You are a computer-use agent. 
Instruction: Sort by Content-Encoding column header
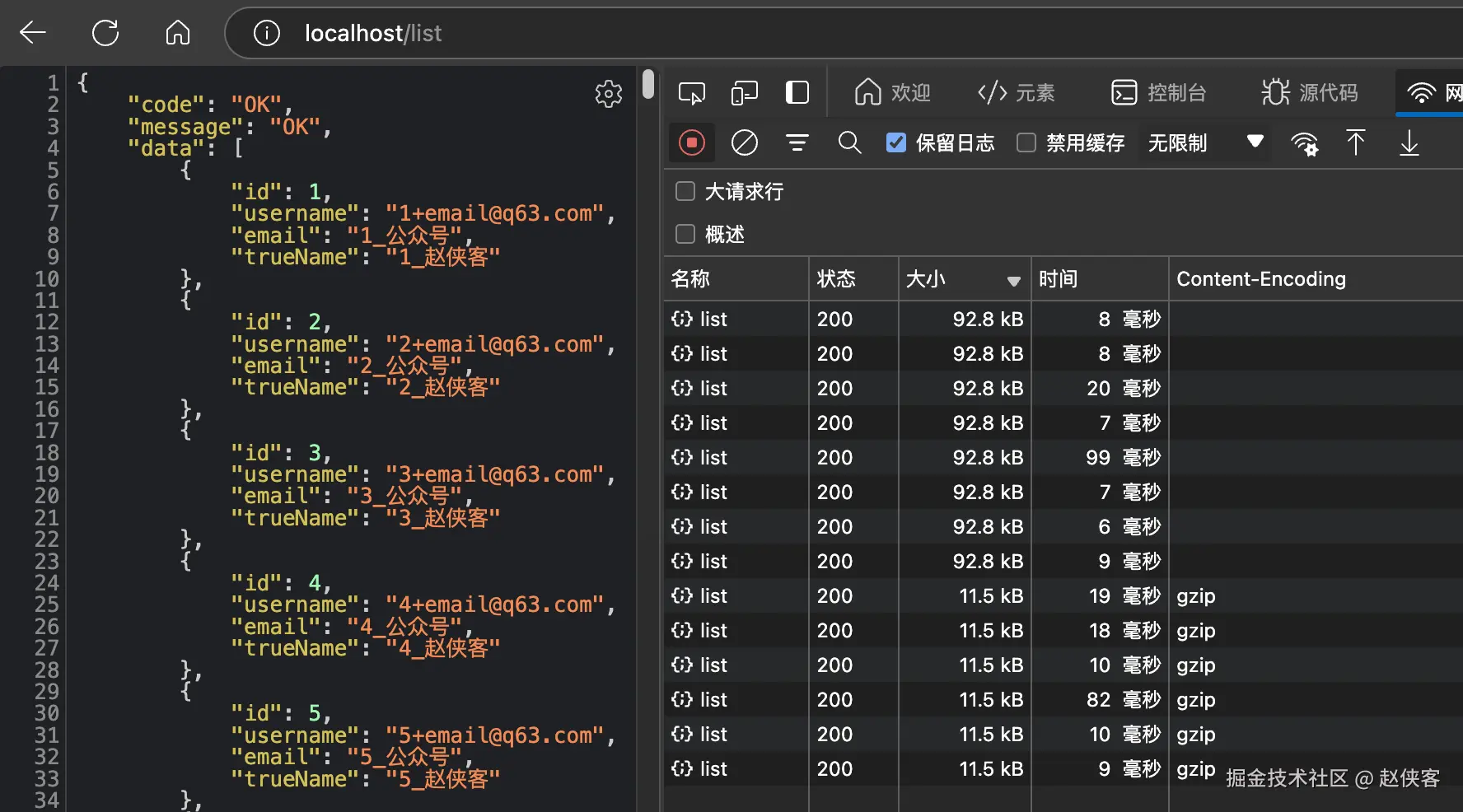tap(1316, 279)
